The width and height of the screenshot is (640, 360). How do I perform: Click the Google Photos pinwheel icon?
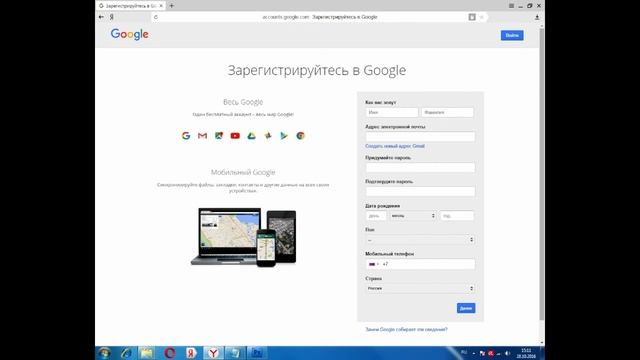tap(268, 136)
